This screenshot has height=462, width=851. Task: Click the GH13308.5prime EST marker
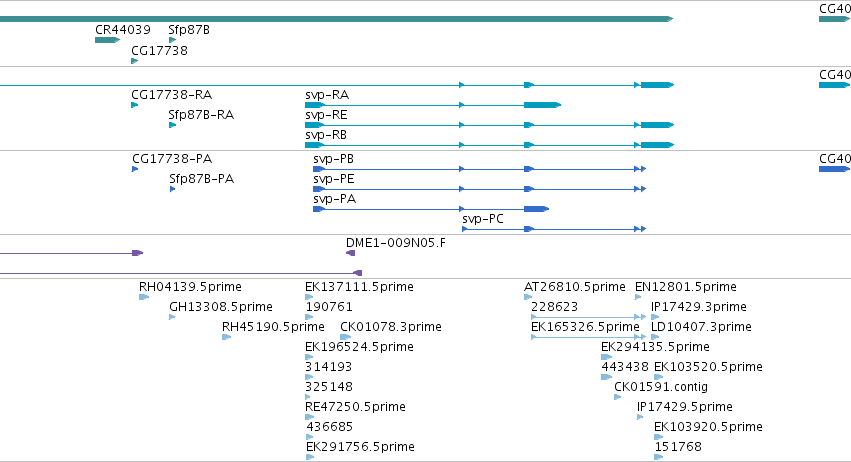[x=173, y=317]
